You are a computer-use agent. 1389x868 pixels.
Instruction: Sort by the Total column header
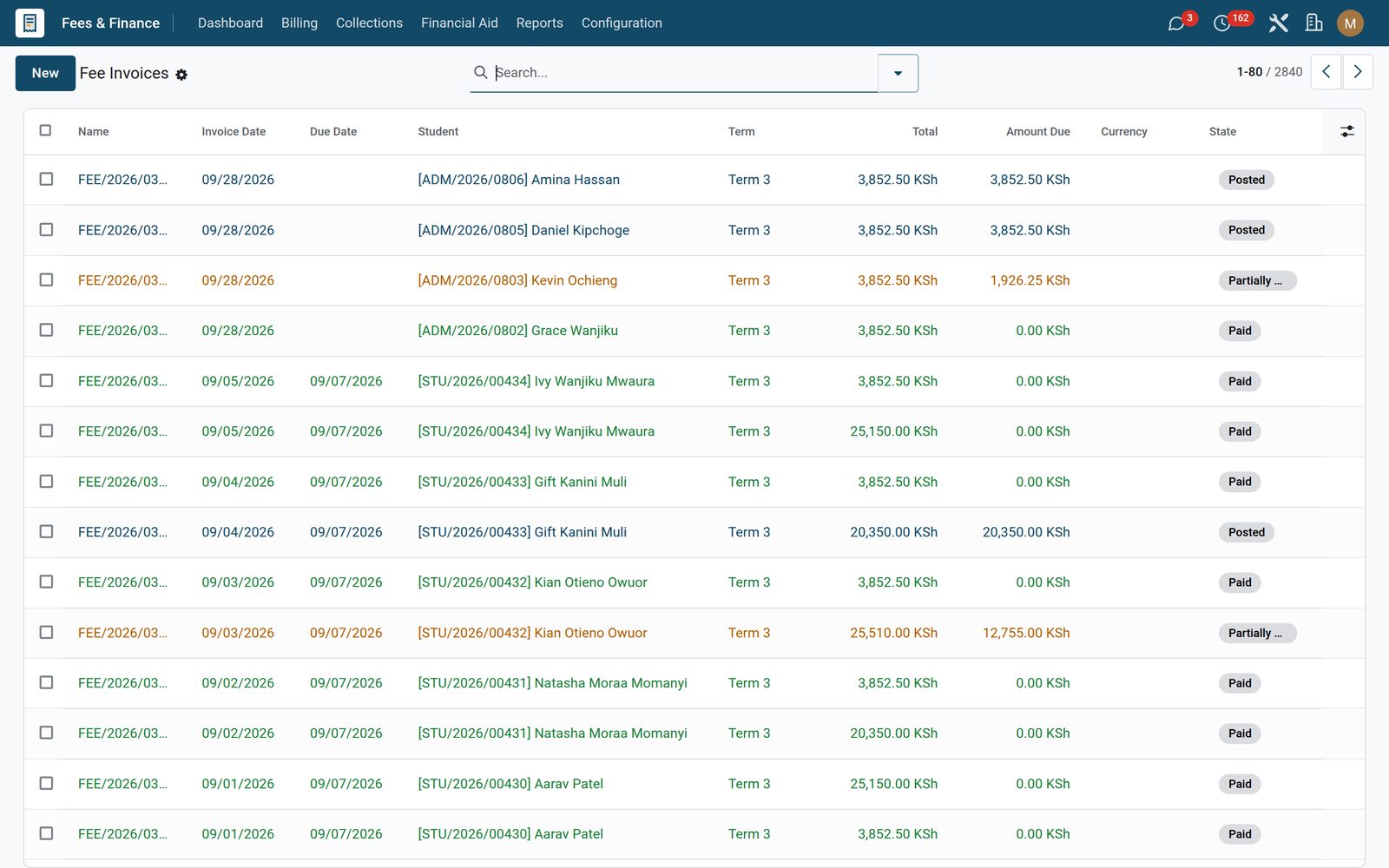(925, 132)
